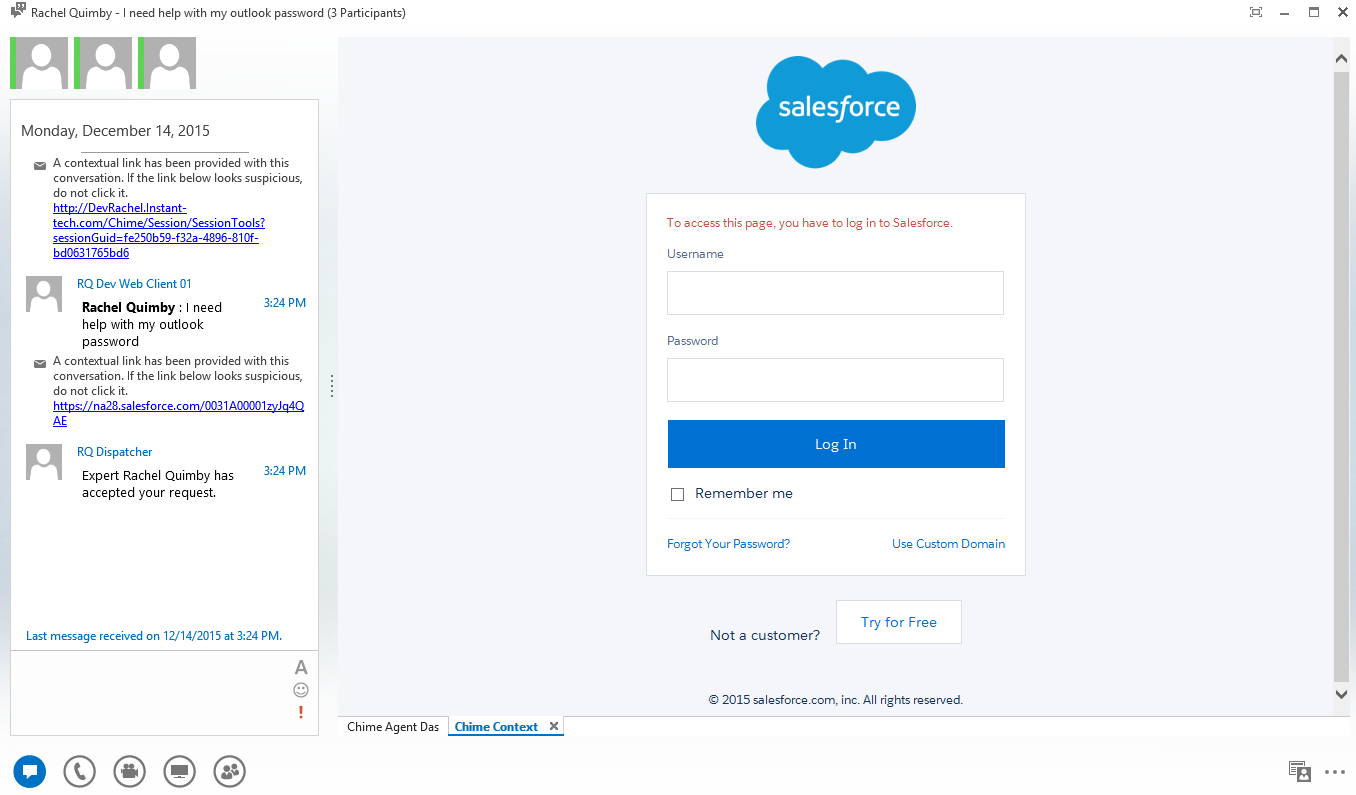This screenshot has height=795, width=1356.
Task: Click the RQ Dispatcher sender name
Action: point(115,452)
